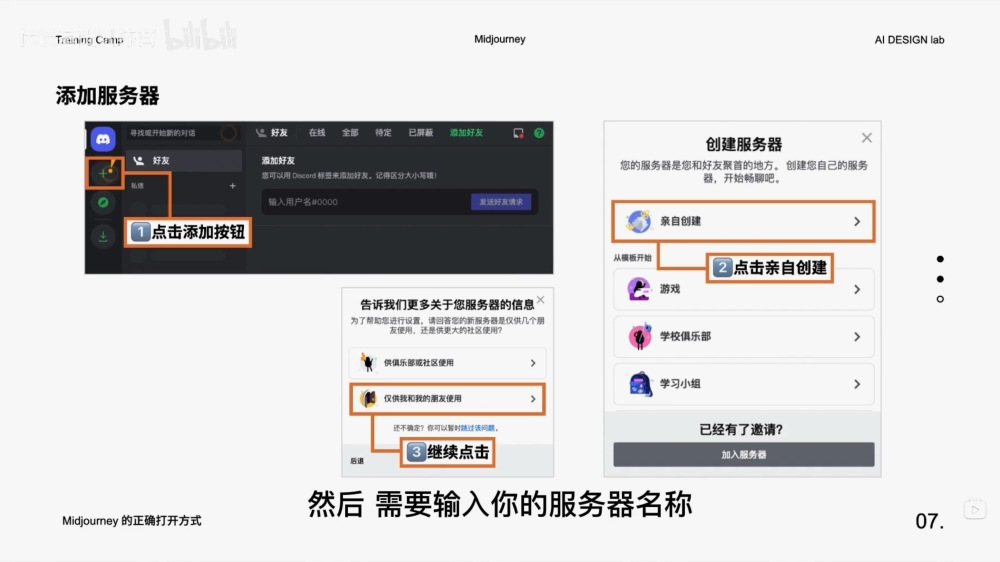Click the 添加服务器 slide heading
The image size is (1000, 562).
(x=107, y=96)
